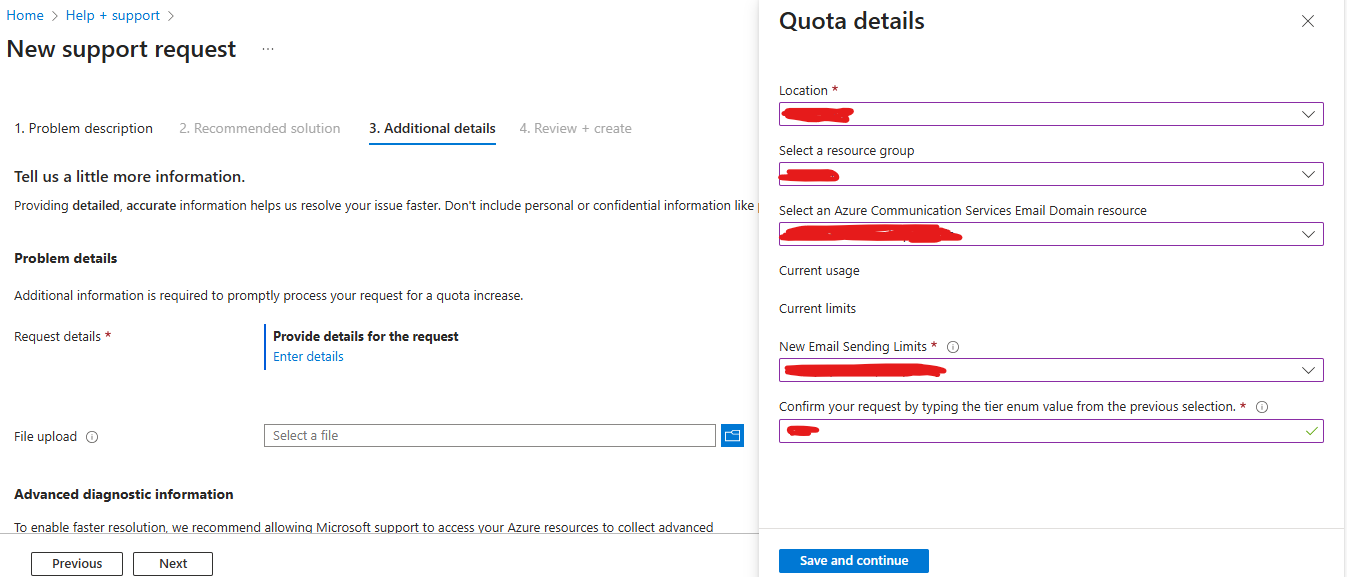Viewport: 1347px width, 577px height.
Task: Select the Additional details tab
Action: (432, 128)
